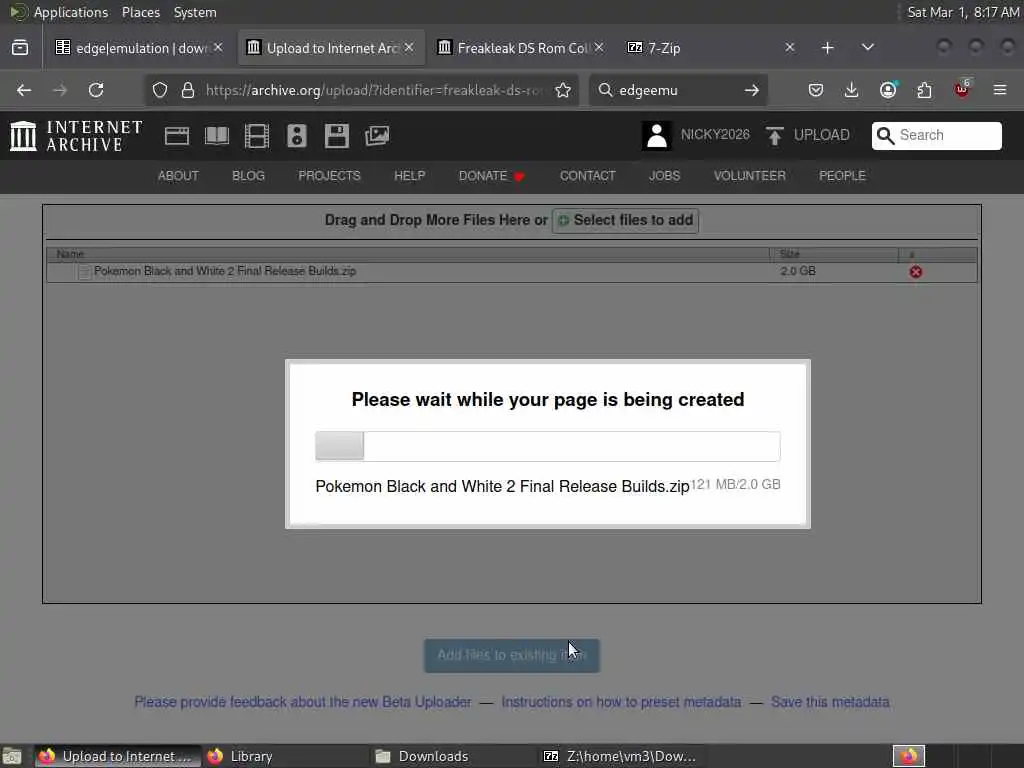Click the Save this metadata link
Image resolution: width=1024 pixels, height=768 pixels.
coord(830,702)
